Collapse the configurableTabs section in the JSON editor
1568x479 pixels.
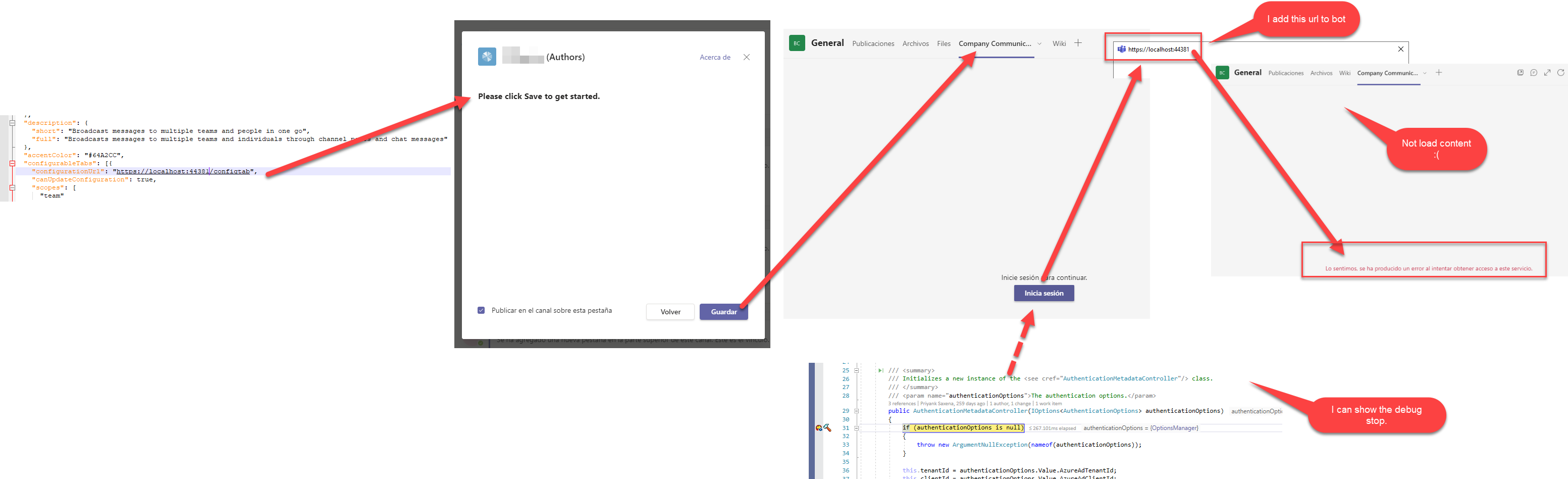pyautogui.click(x=12, y=163)
